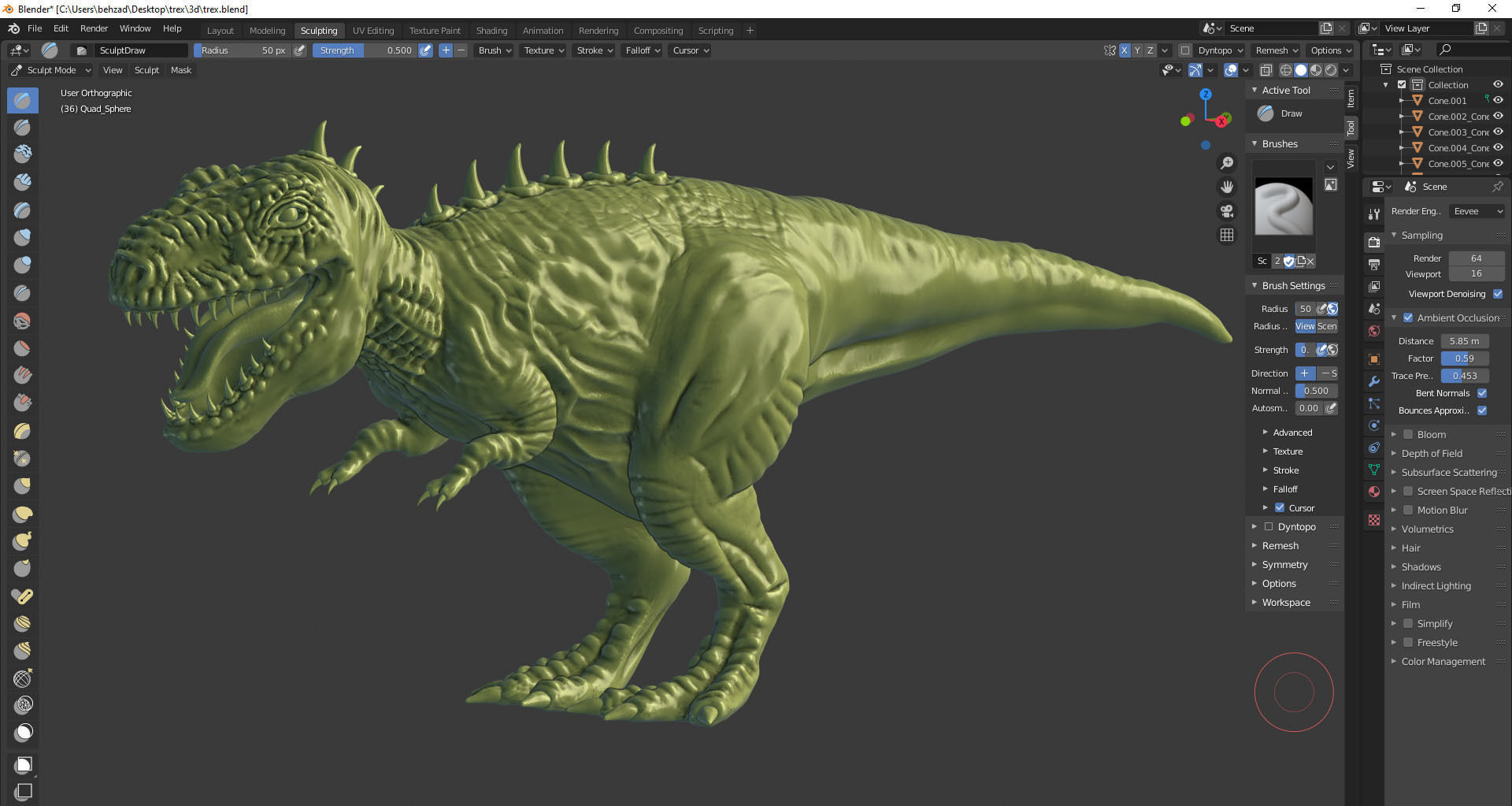Select the Rotate brush tool
Viewport: 1512px width, 806px height.
[x=23, y=652]
